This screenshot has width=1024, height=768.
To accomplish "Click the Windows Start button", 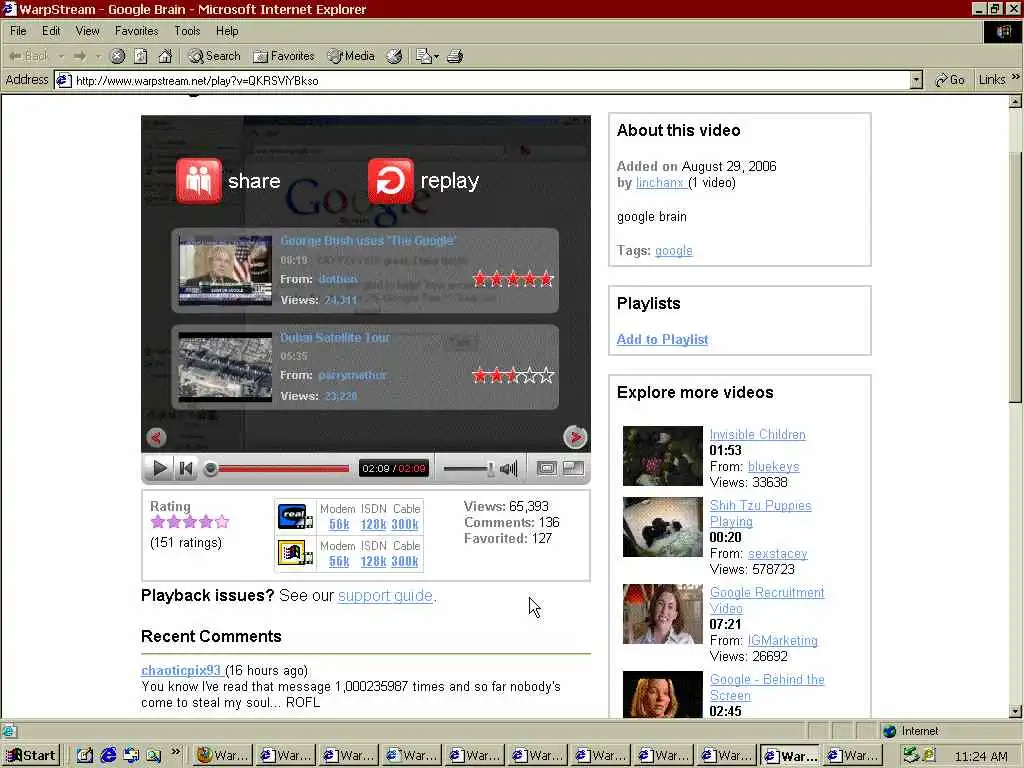I will click(31, 756).
